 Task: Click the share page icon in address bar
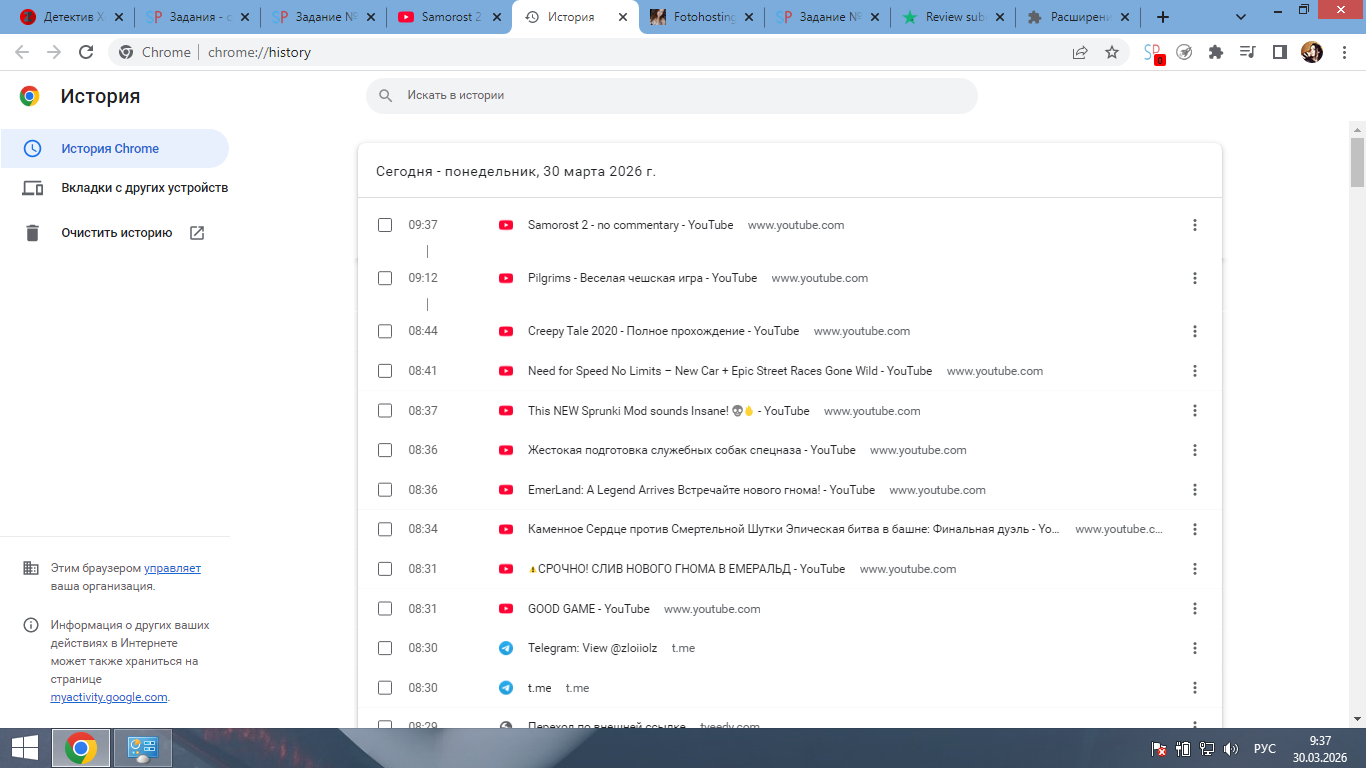pyautogui.click(x=1080, y=52)
